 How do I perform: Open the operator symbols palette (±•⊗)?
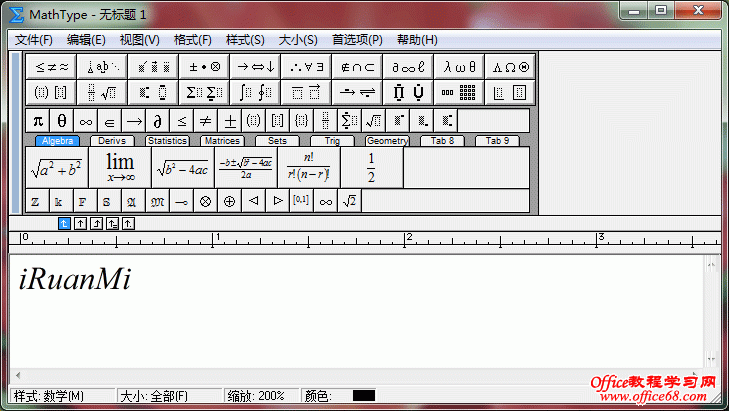click(x=205, y=67)
